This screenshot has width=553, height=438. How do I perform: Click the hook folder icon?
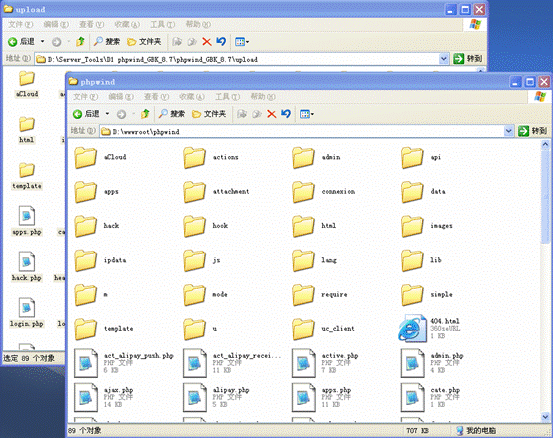(x=194, y=226)
